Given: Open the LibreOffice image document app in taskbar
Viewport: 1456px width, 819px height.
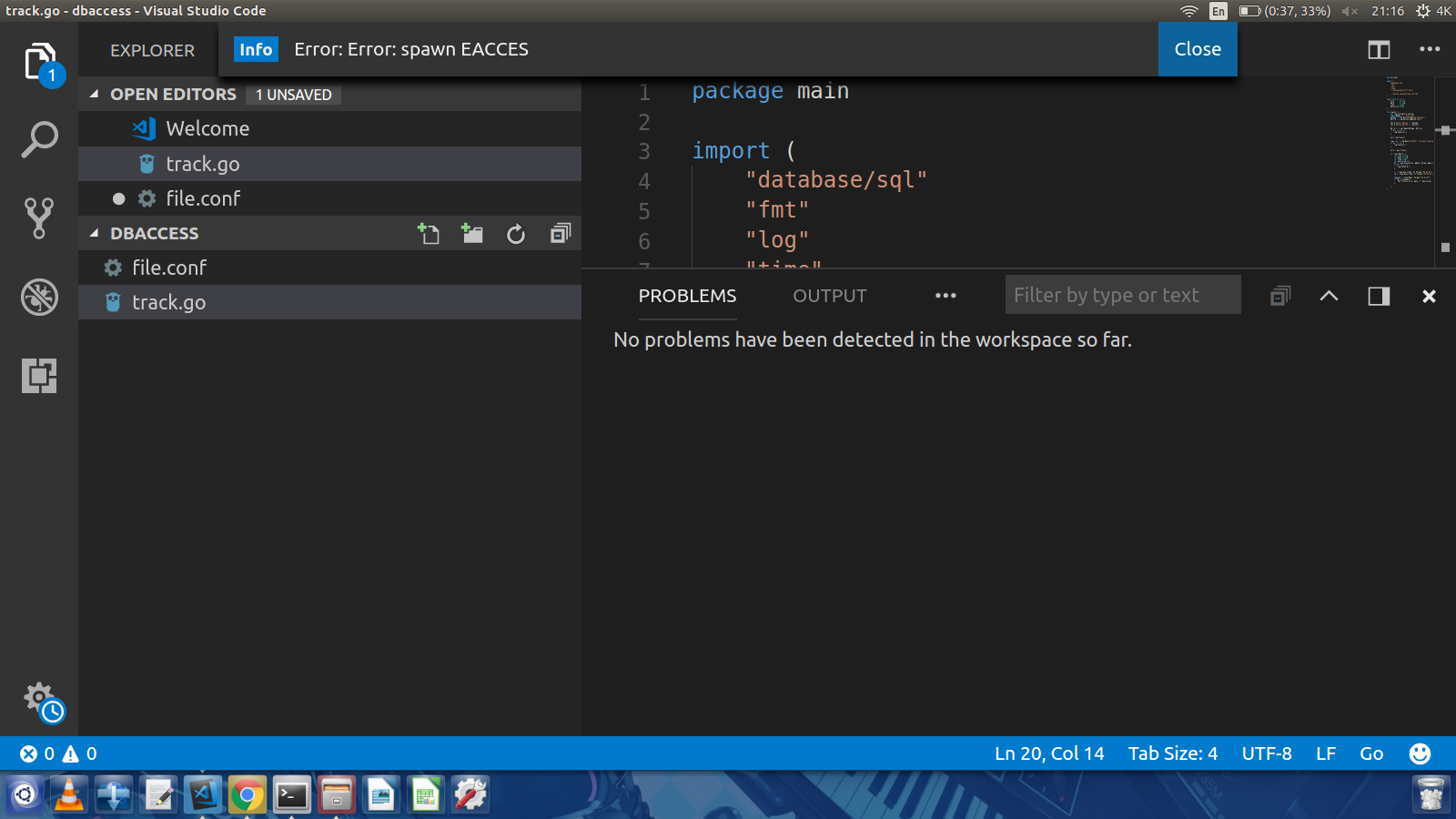Looking at the screenshot, I should click(381, 795).
